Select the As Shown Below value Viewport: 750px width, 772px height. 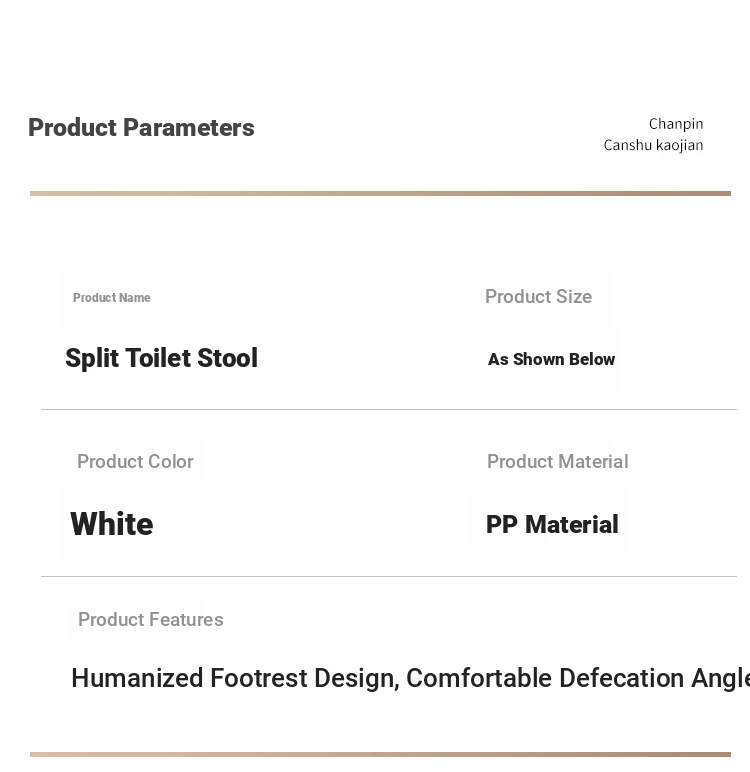(551, 359)
